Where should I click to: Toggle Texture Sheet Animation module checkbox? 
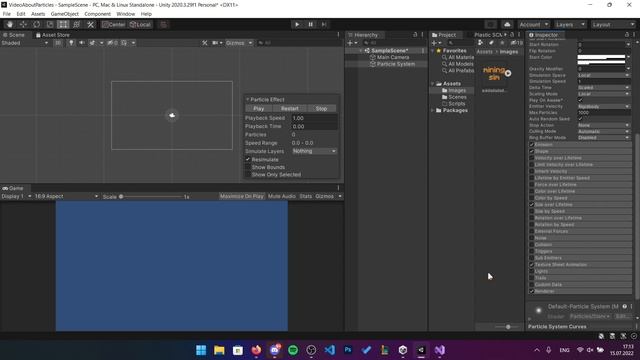click(531, 264)
